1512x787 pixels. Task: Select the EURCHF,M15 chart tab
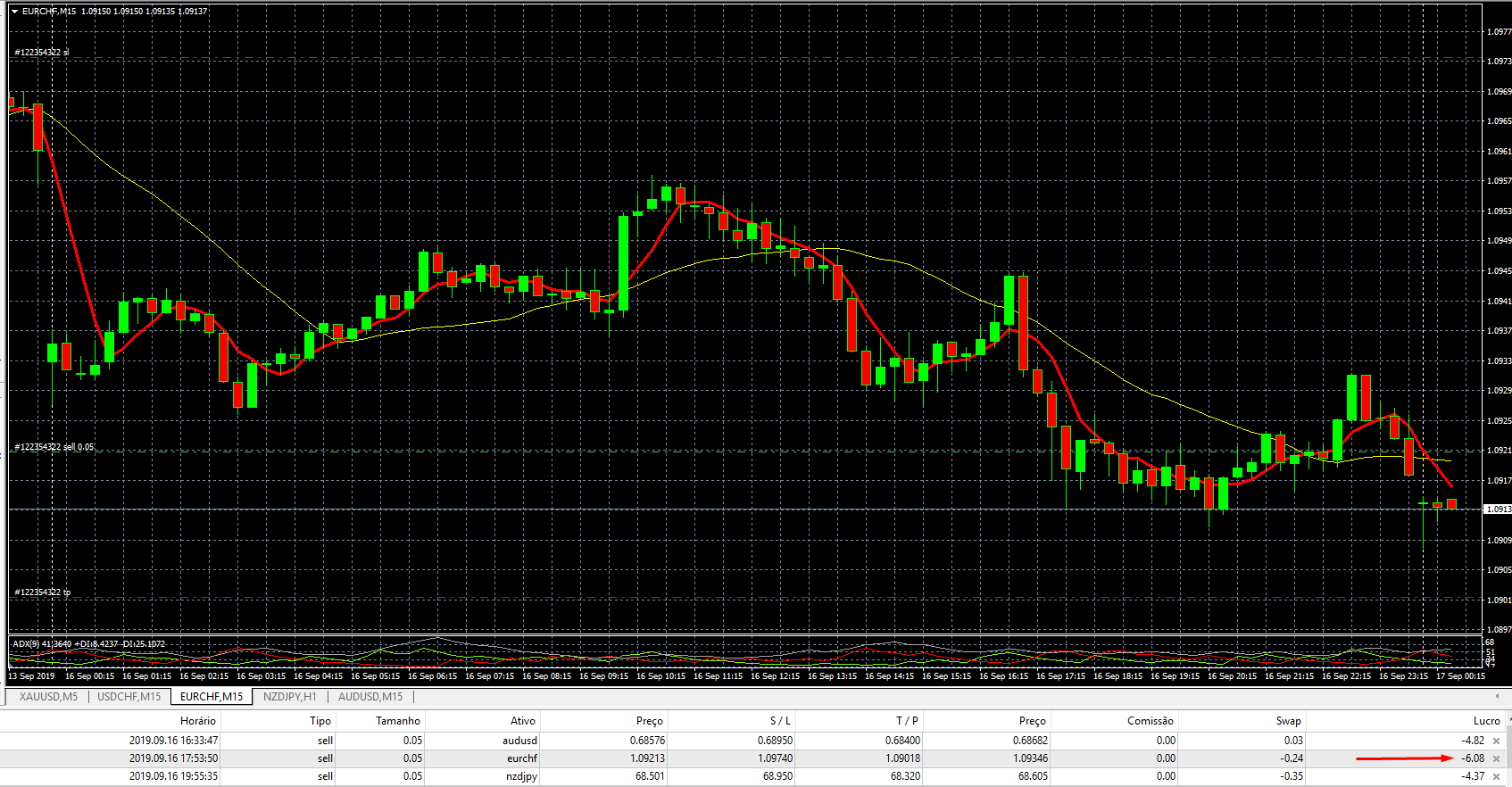[212, 697]
